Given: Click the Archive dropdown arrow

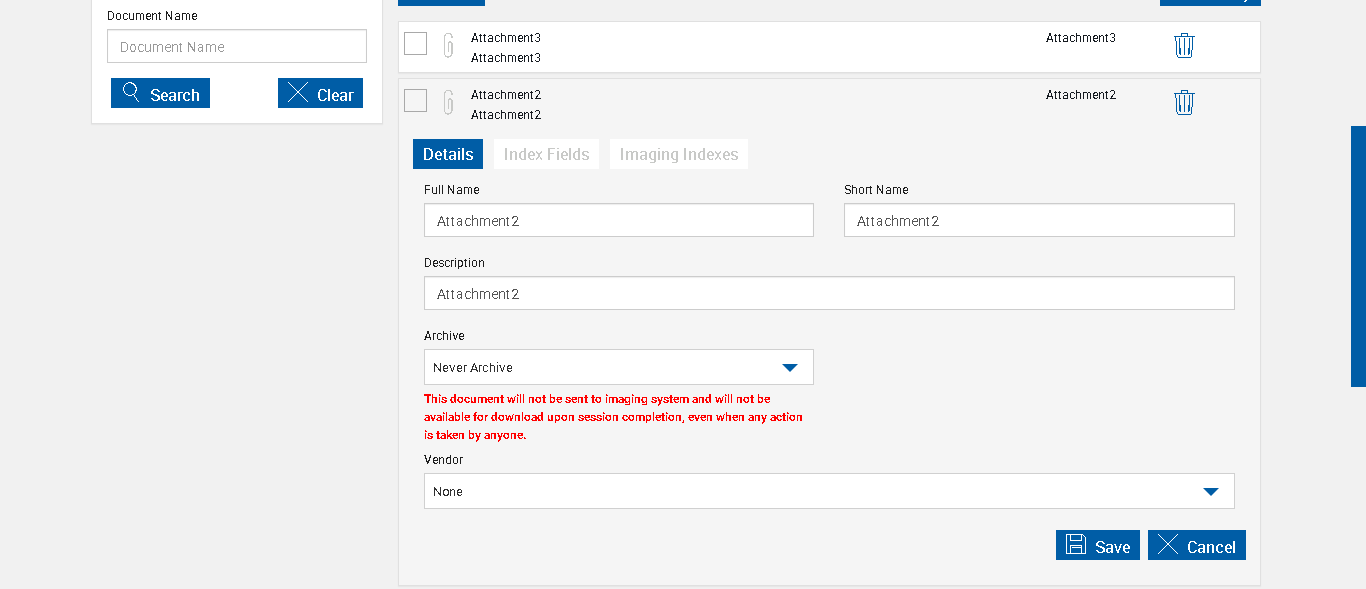Looking at the screenshot, I should tap(790, 368).
